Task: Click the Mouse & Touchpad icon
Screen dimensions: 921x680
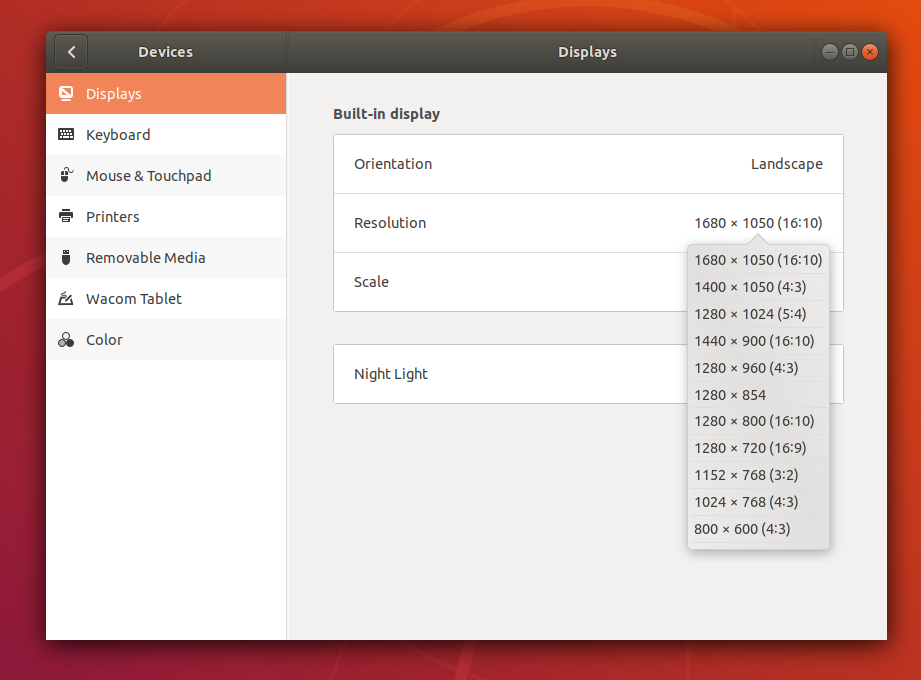Action: (66, 175)
